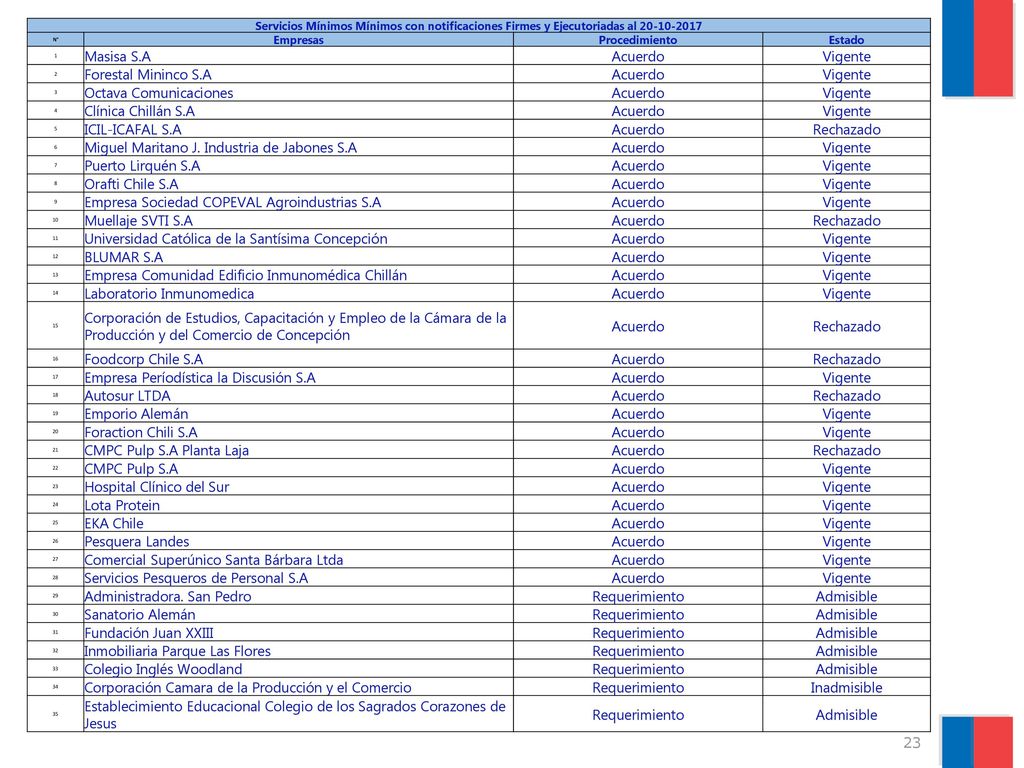Click the blue-red flag logo at top right

point(978,48)
